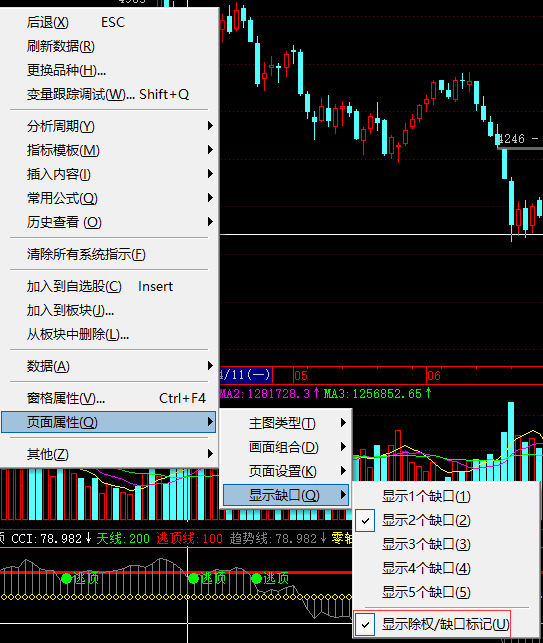This screenshot has height=643, width=543.
Task: Select highlighted 显示缺口(Q) submenu item
Action: [285, 495]
